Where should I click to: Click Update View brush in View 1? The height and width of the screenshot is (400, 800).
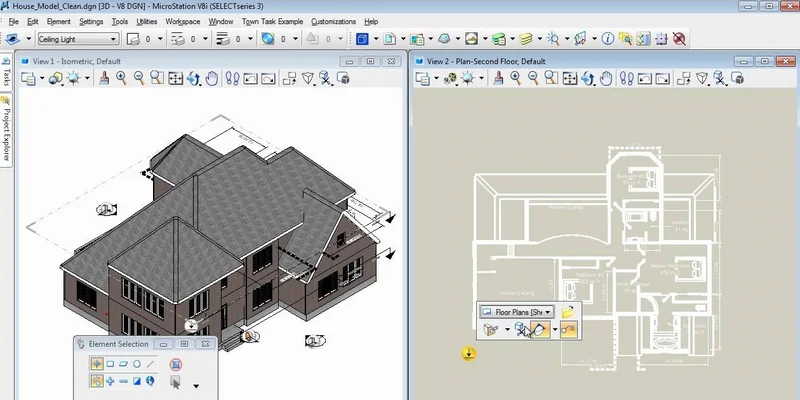coord(104,79)
